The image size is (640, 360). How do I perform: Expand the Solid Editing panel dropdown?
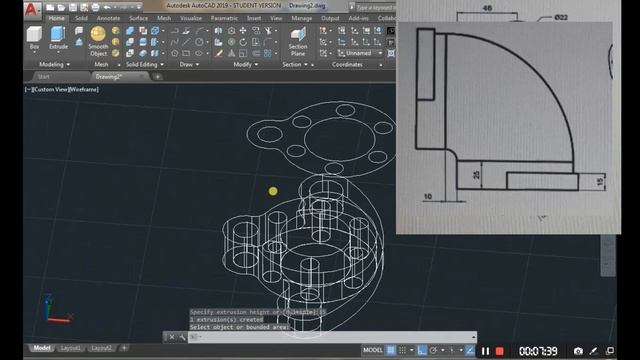[162, 64]
